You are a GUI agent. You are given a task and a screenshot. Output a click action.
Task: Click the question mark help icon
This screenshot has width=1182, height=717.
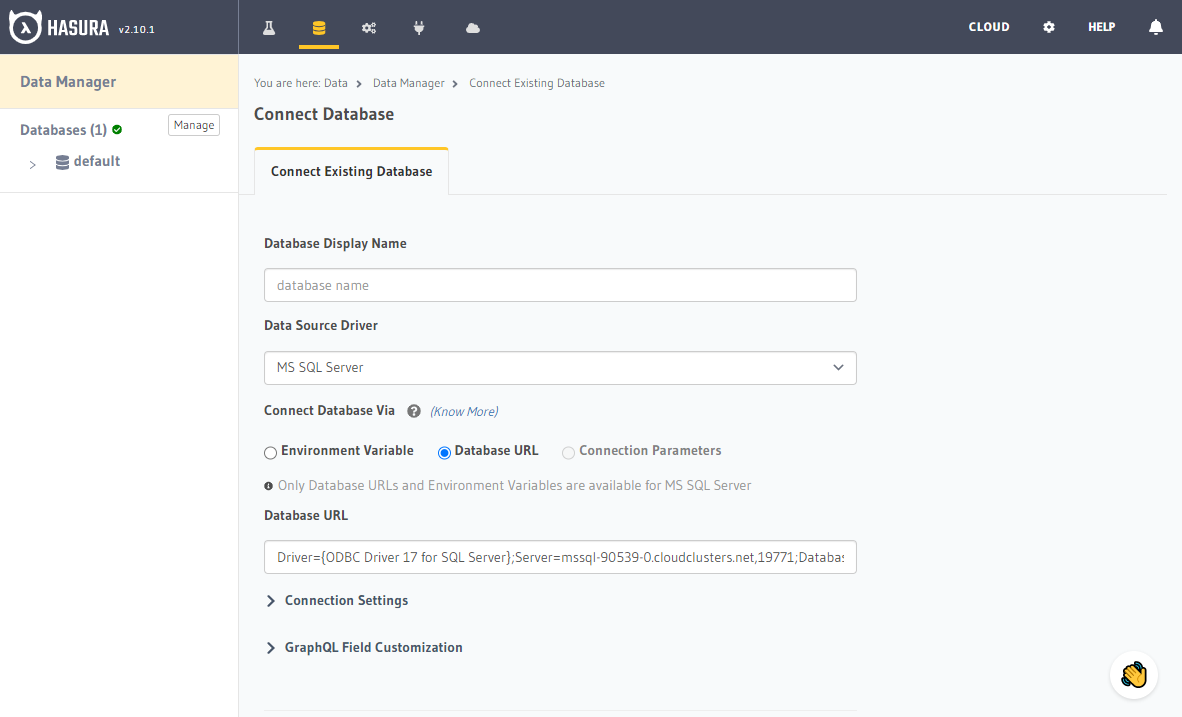coord(414,411)
